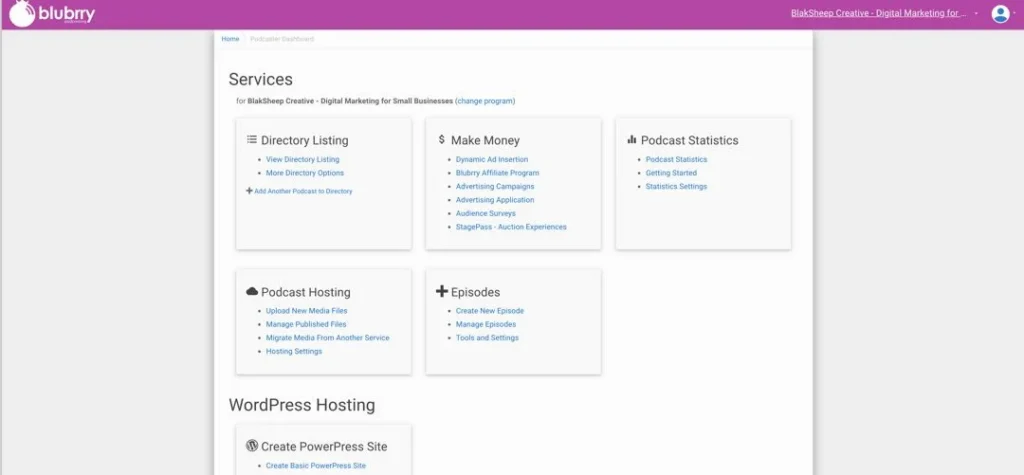Click Create New Episode
The height and width of the screenshot is (475, 1024).
490,311
